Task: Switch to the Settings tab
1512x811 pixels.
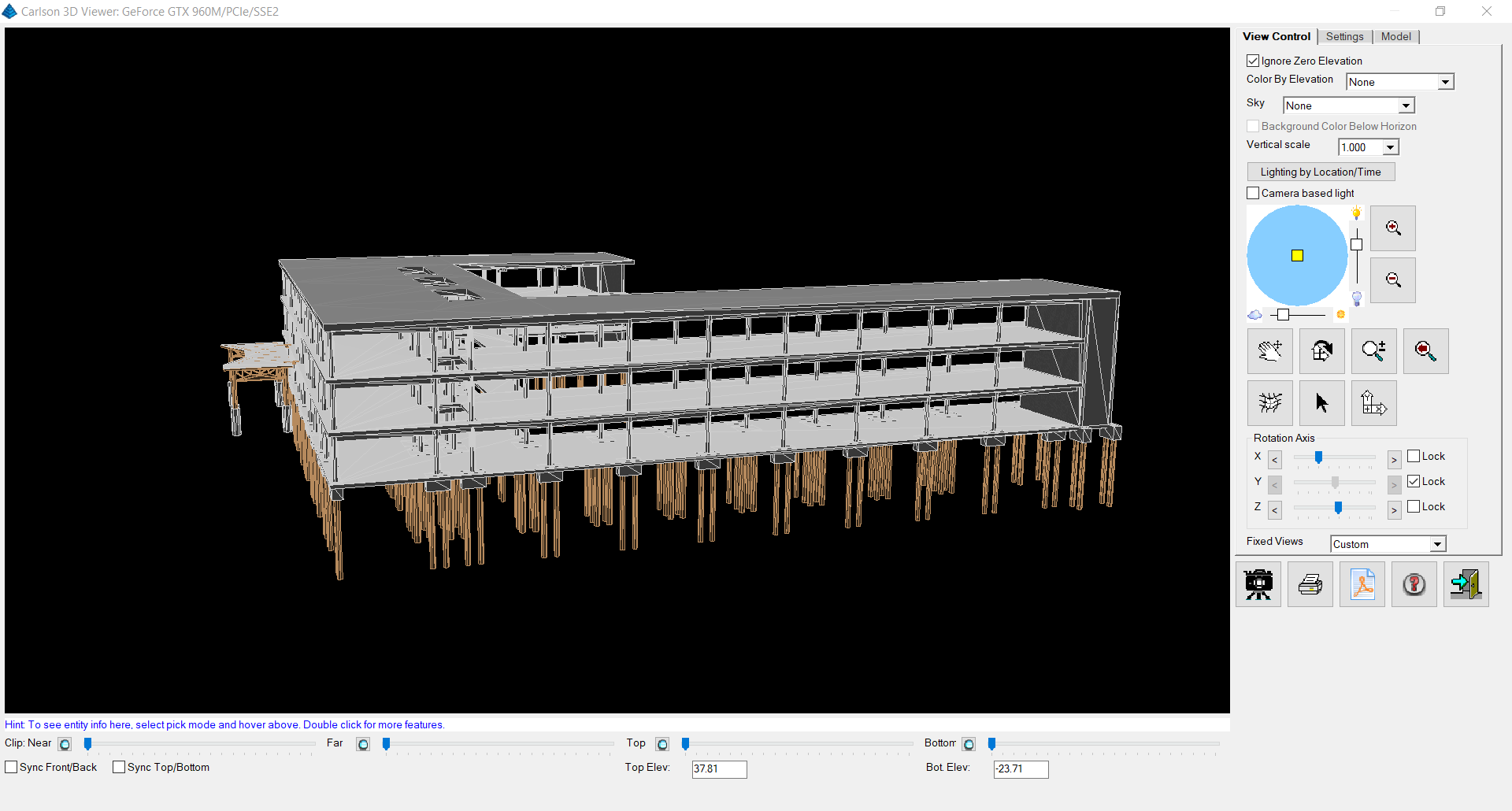Action: tap(1344, 36)
